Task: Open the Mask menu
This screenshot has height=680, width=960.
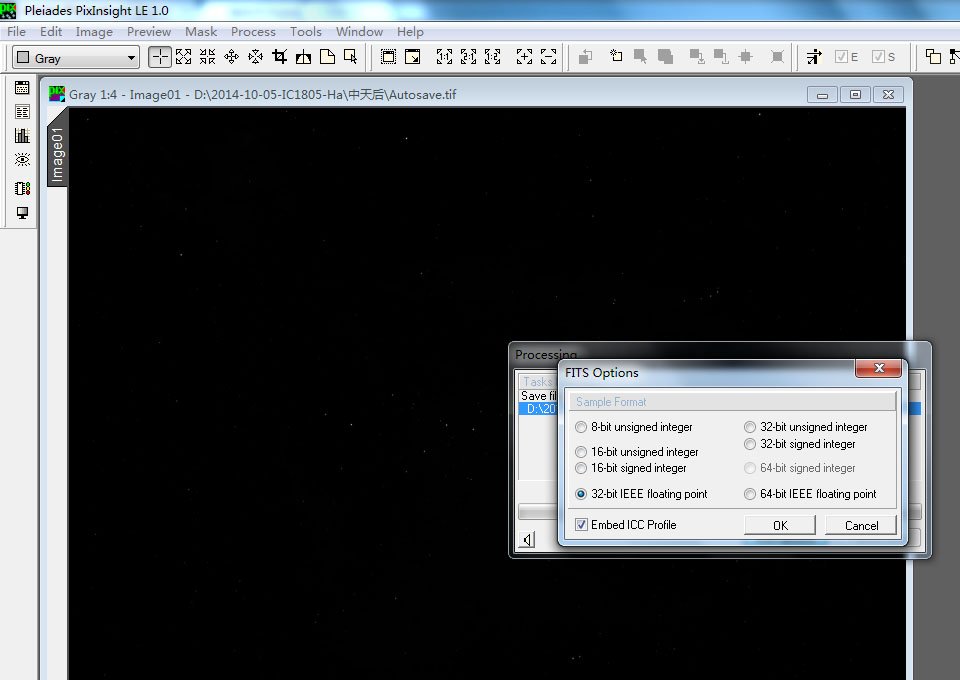Action: (200, 32)
